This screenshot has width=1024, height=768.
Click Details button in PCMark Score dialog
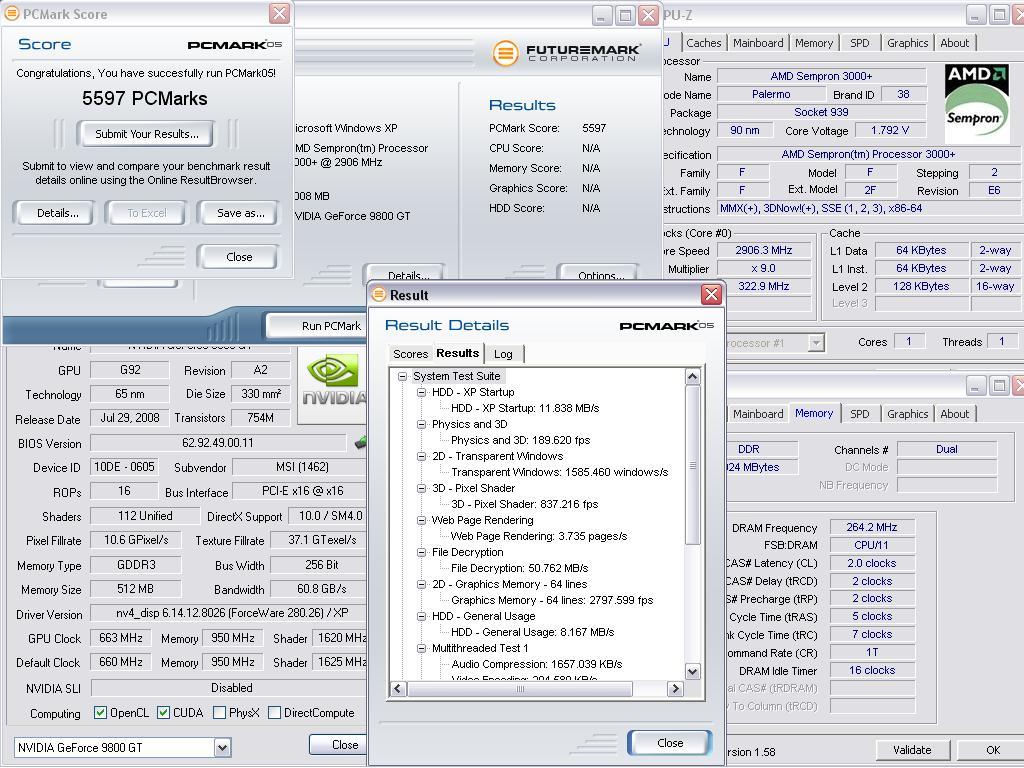coord(57,213)
